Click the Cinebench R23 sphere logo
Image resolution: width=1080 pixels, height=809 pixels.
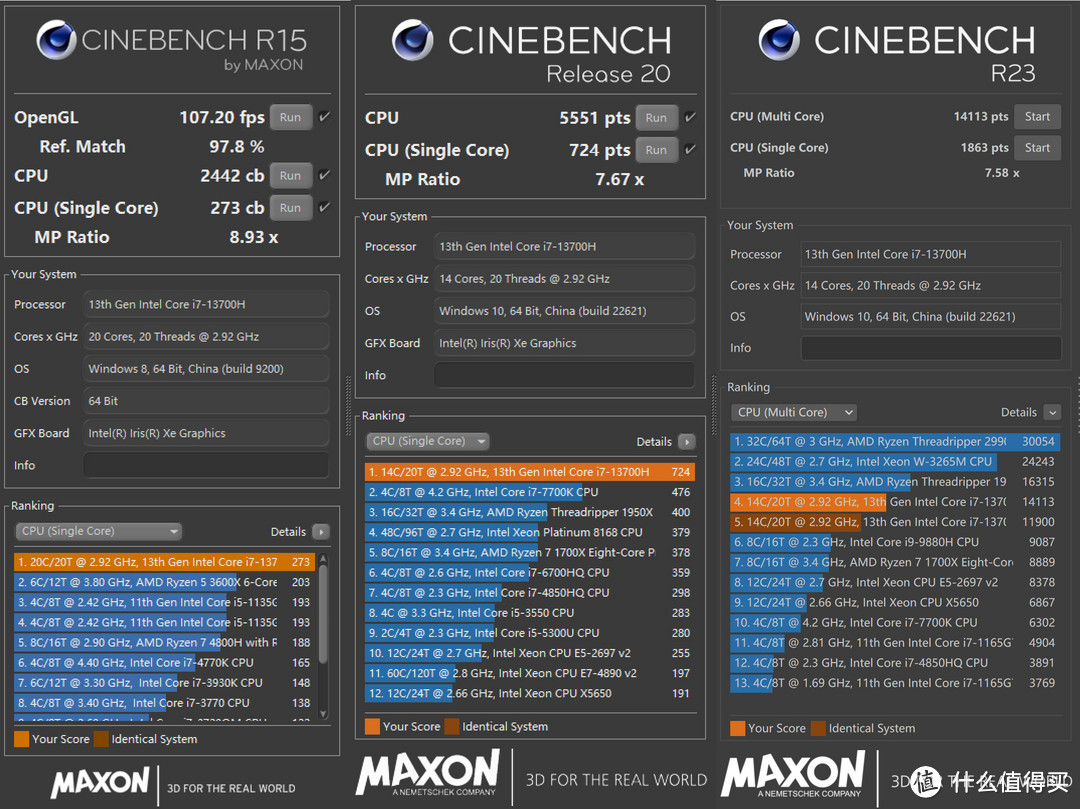pyautogui.click(x=779, y=41)
